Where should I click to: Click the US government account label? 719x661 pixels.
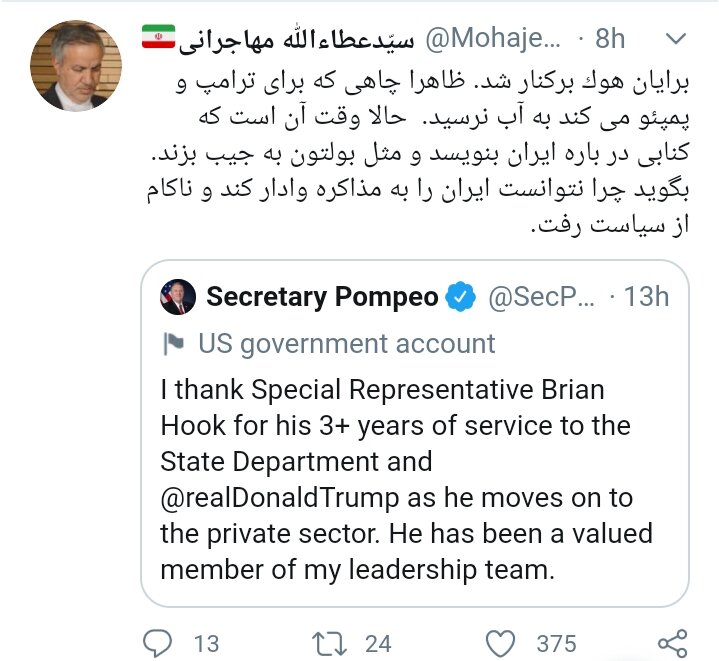tap(346, 344)
